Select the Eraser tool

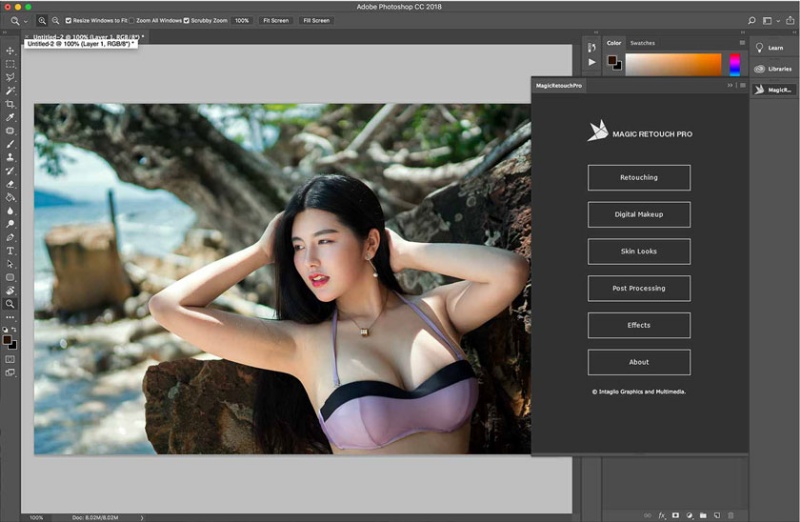click(x=10, y=184)
